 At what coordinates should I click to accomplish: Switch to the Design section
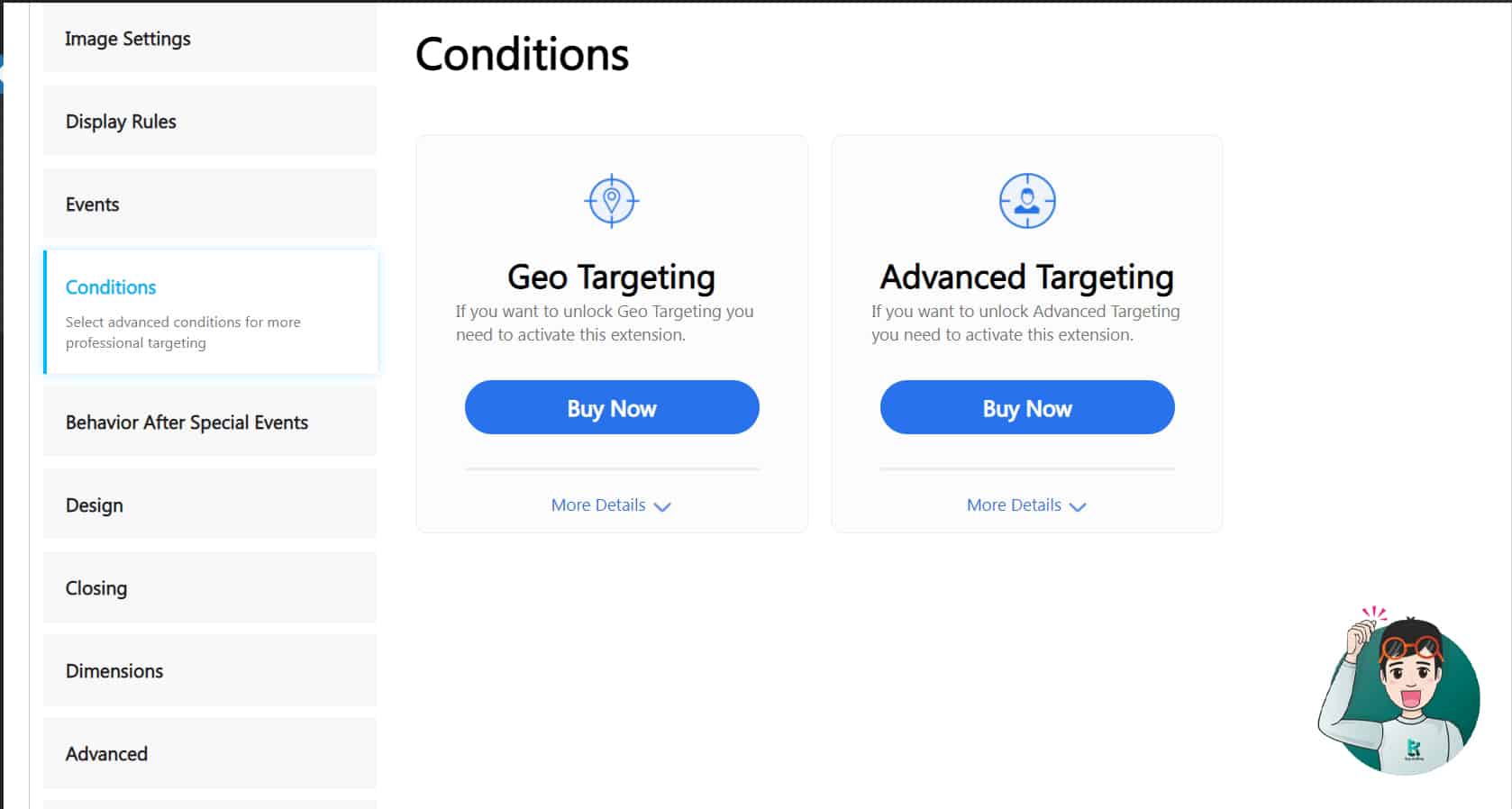click(x=210, y=504)
